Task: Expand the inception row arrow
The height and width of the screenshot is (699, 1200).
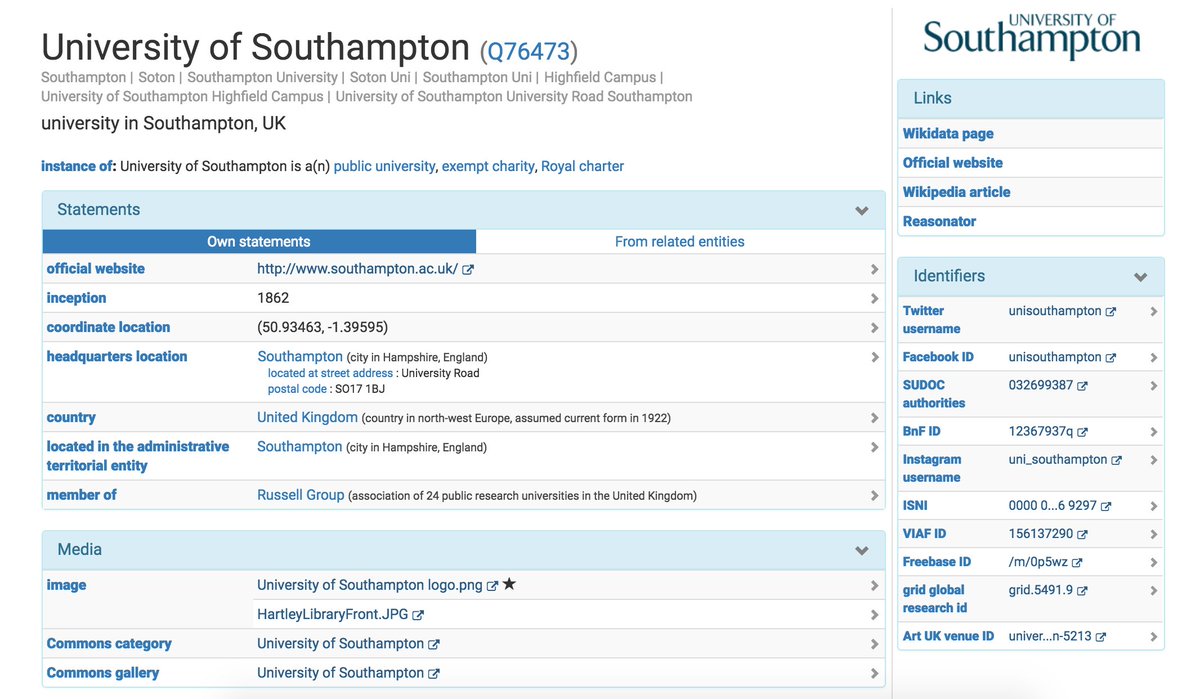Action: pyautogui.click(x=874, y=298)
